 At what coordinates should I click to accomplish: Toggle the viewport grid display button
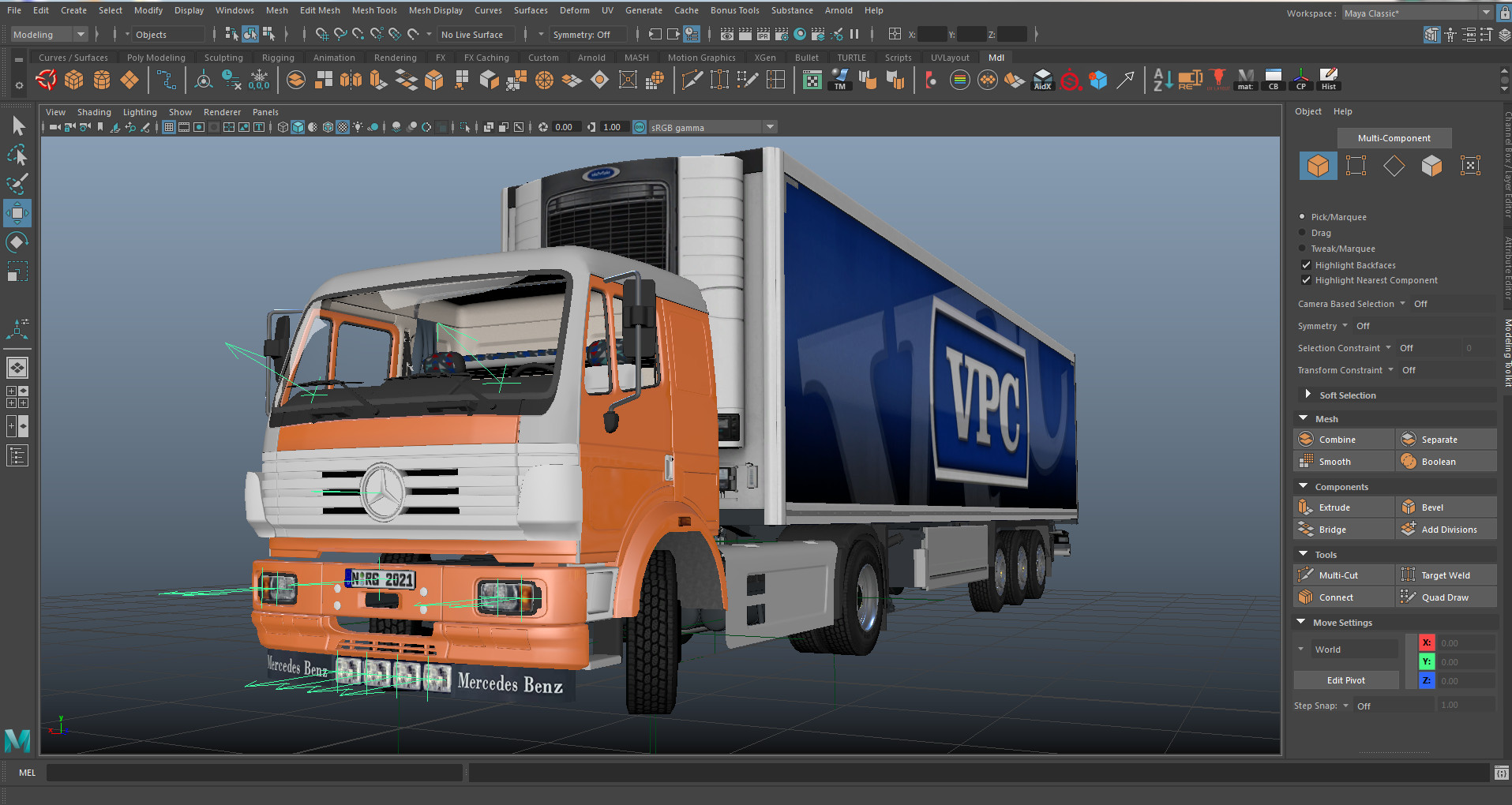pos(169,127)
